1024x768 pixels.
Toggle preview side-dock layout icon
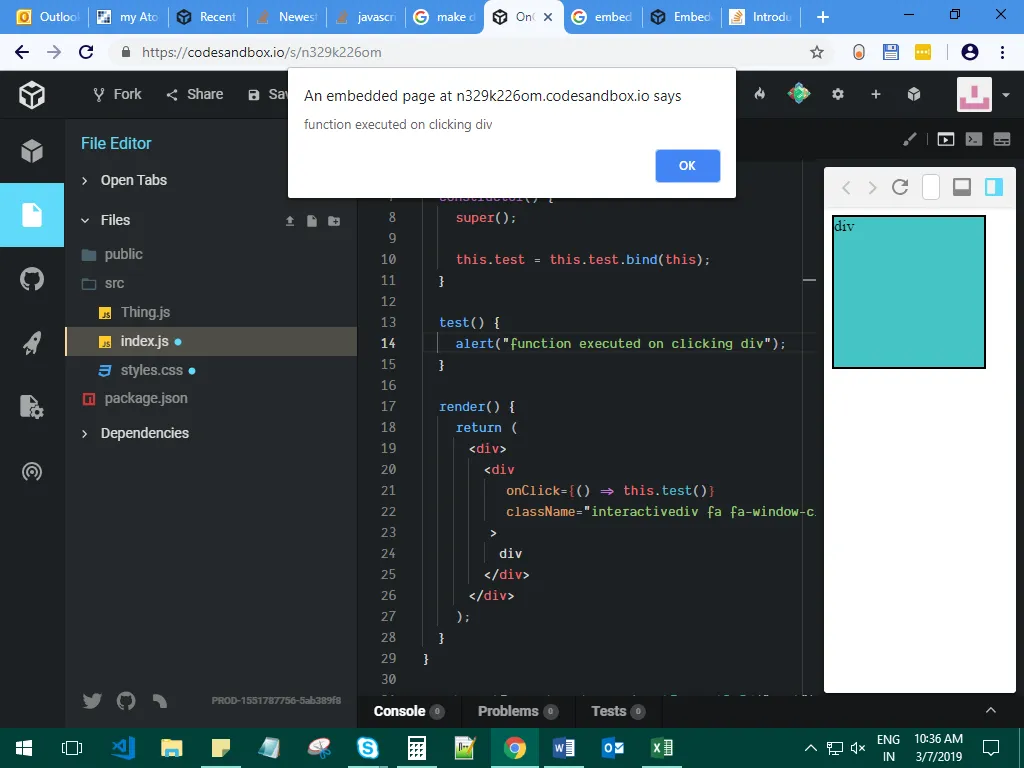(993, 187)
